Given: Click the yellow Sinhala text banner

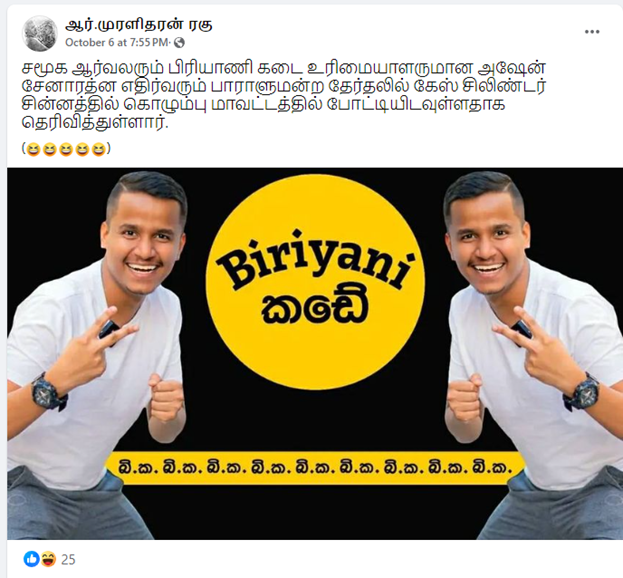Looking at the screenshot, I should (315, 468).
